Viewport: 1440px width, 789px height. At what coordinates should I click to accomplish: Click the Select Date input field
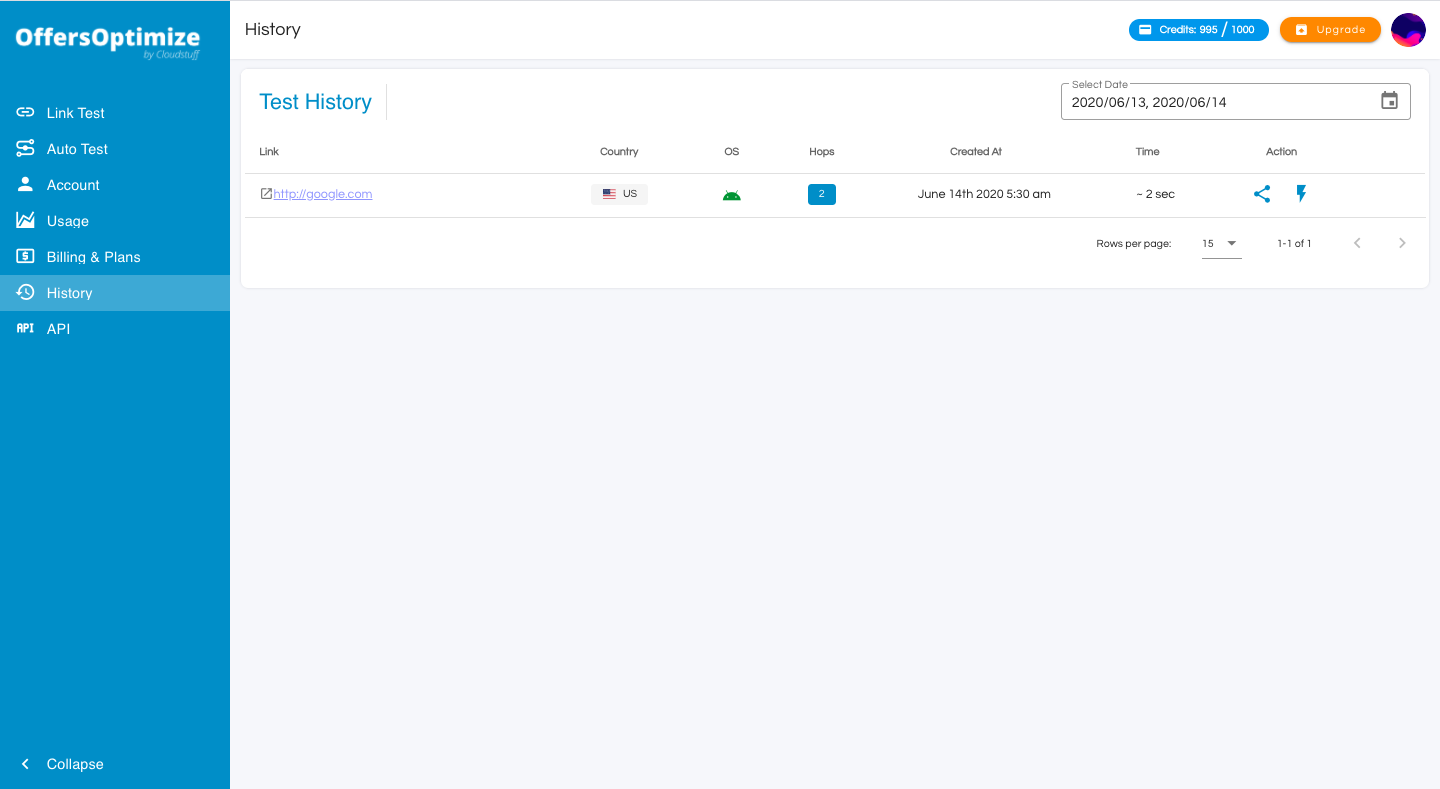[1235, 101]
